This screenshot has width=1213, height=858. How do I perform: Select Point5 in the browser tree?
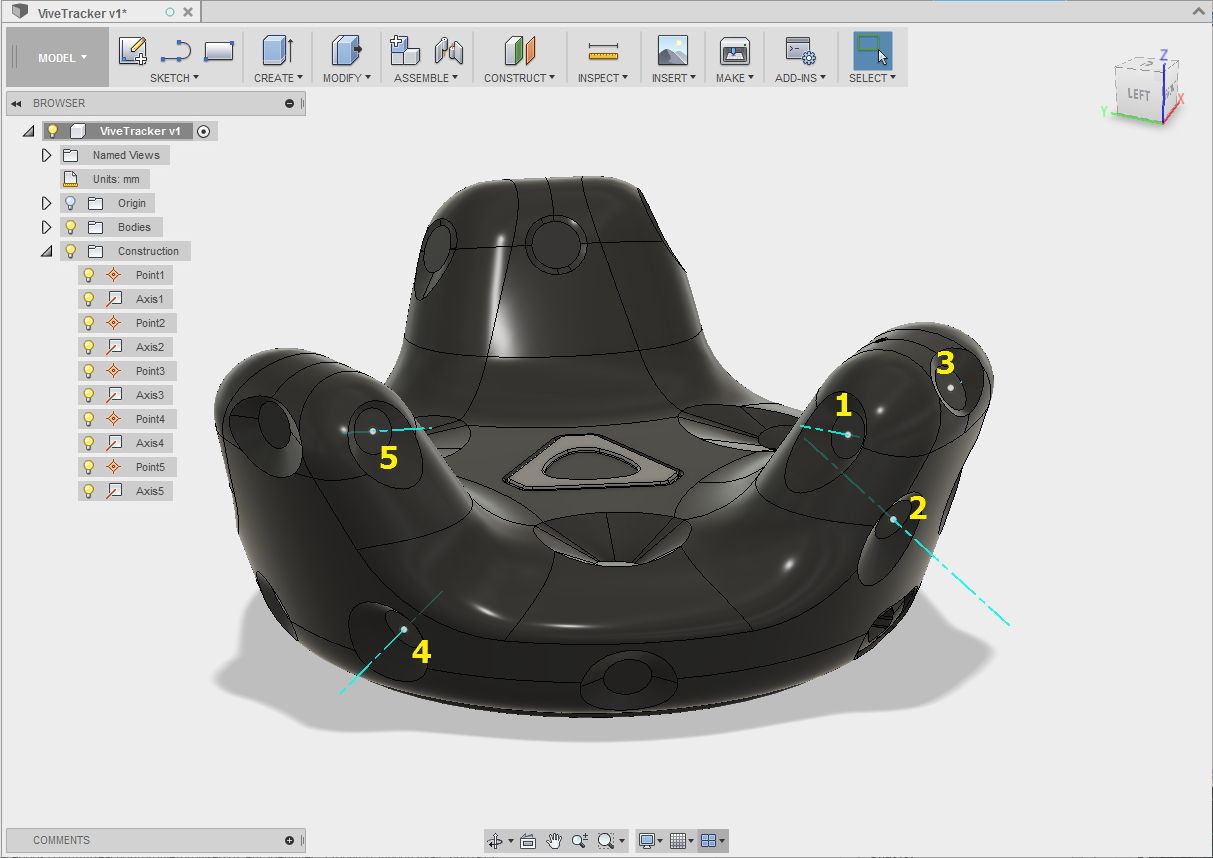[x=150, y=467]
